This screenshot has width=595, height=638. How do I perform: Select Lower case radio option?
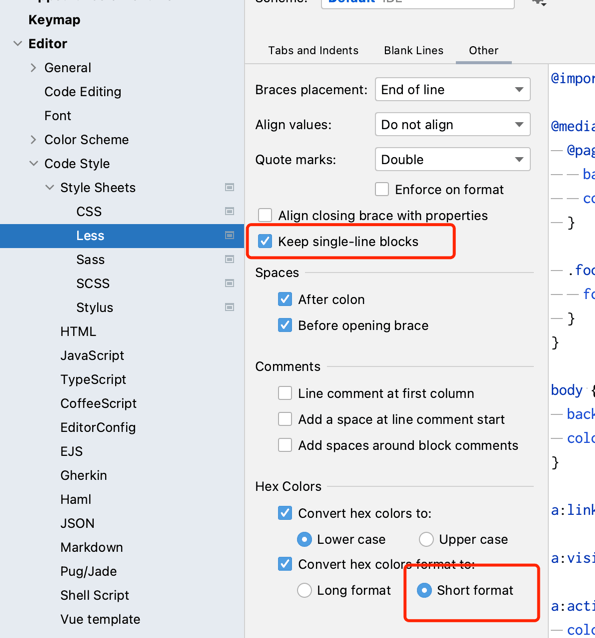coord(304,539)
